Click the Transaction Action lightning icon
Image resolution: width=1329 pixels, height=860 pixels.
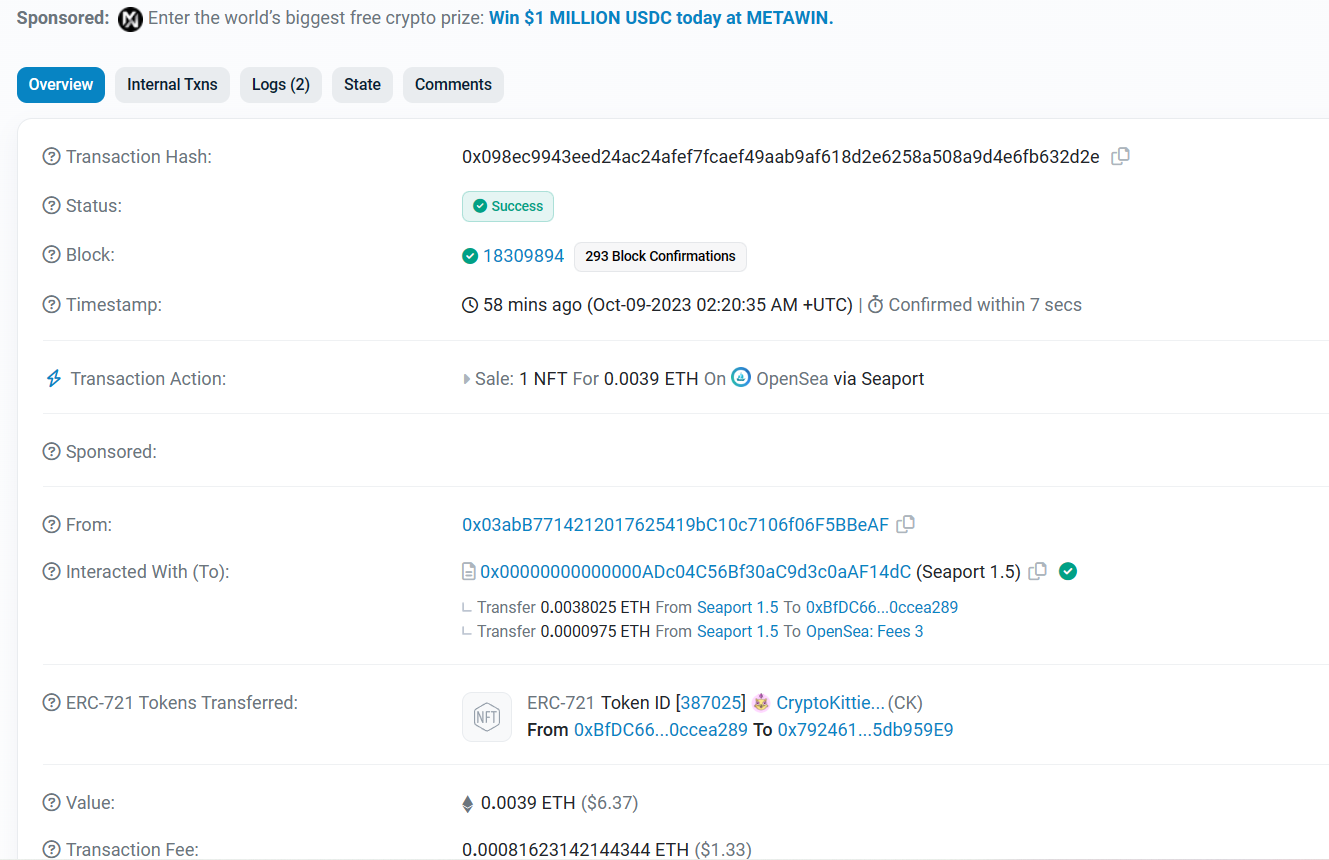[54, 379]
